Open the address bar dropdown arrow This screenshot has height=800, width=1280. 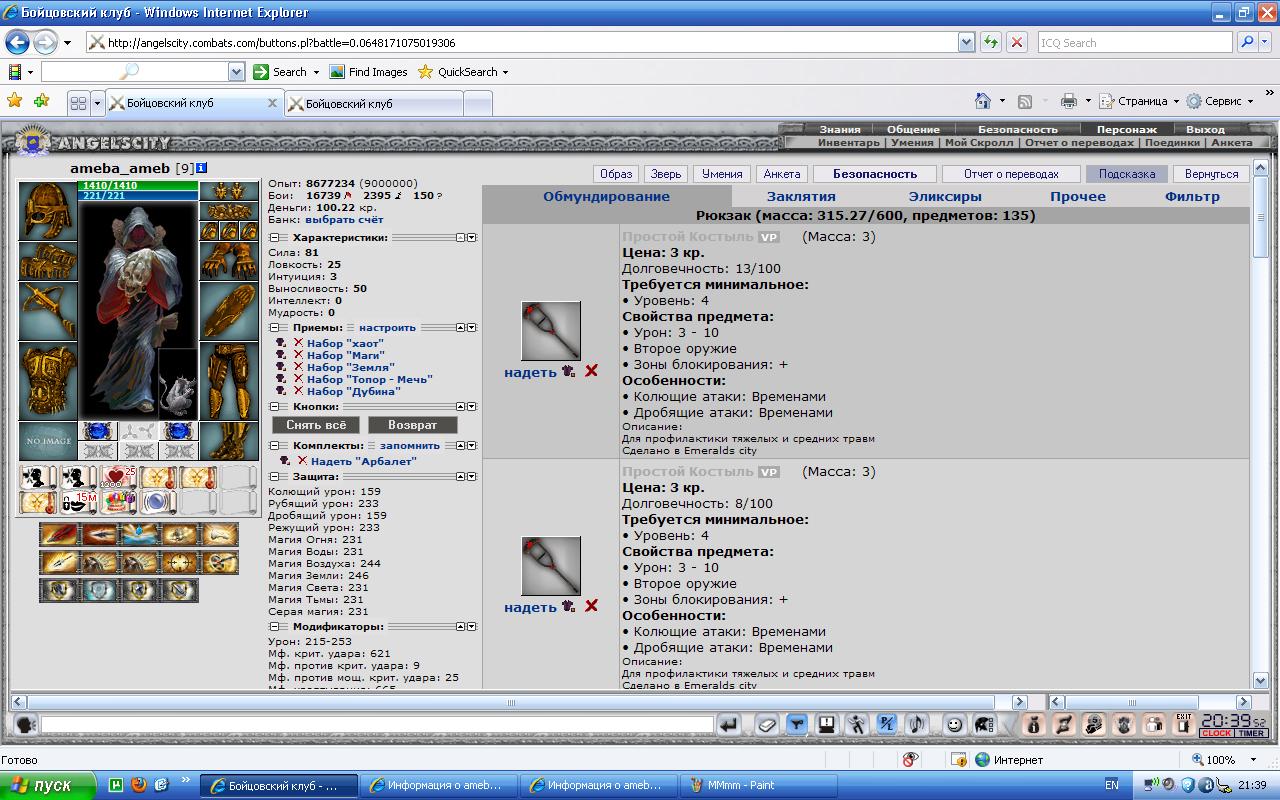click(966, 42)
